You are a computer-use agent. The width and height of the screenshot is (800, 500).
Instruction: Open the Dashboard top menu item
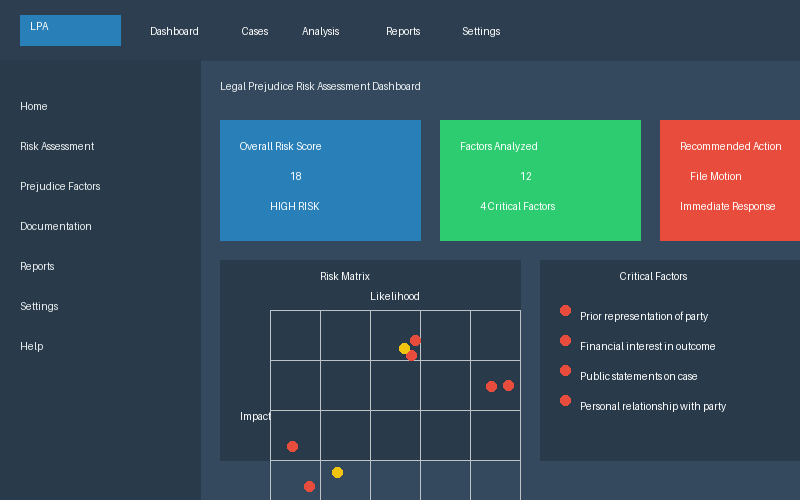(x=174, y=32)
